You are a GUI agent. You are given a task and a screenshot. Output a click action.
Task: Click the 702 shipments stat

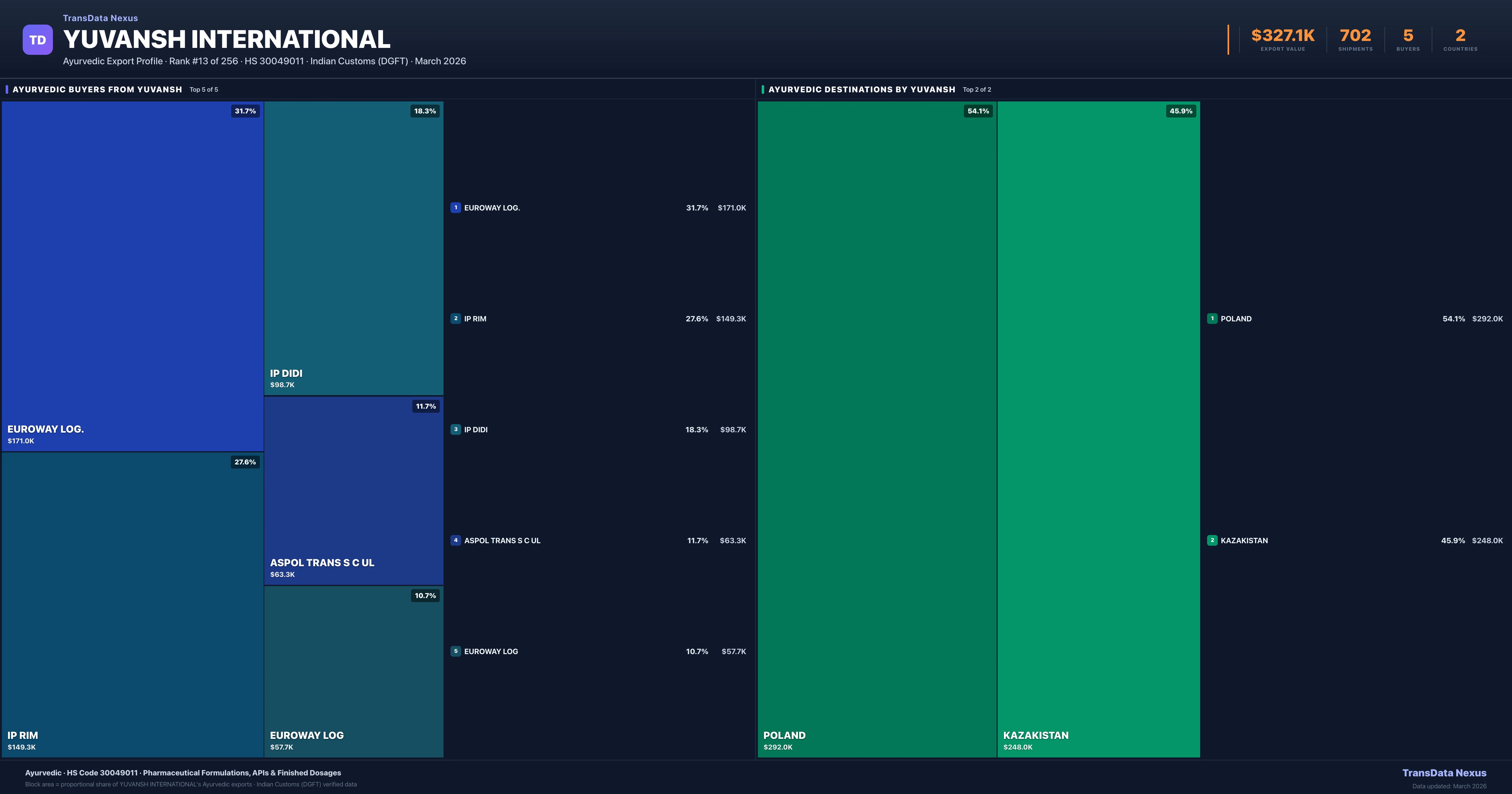pyautogui.click(x=1355, y=37)
